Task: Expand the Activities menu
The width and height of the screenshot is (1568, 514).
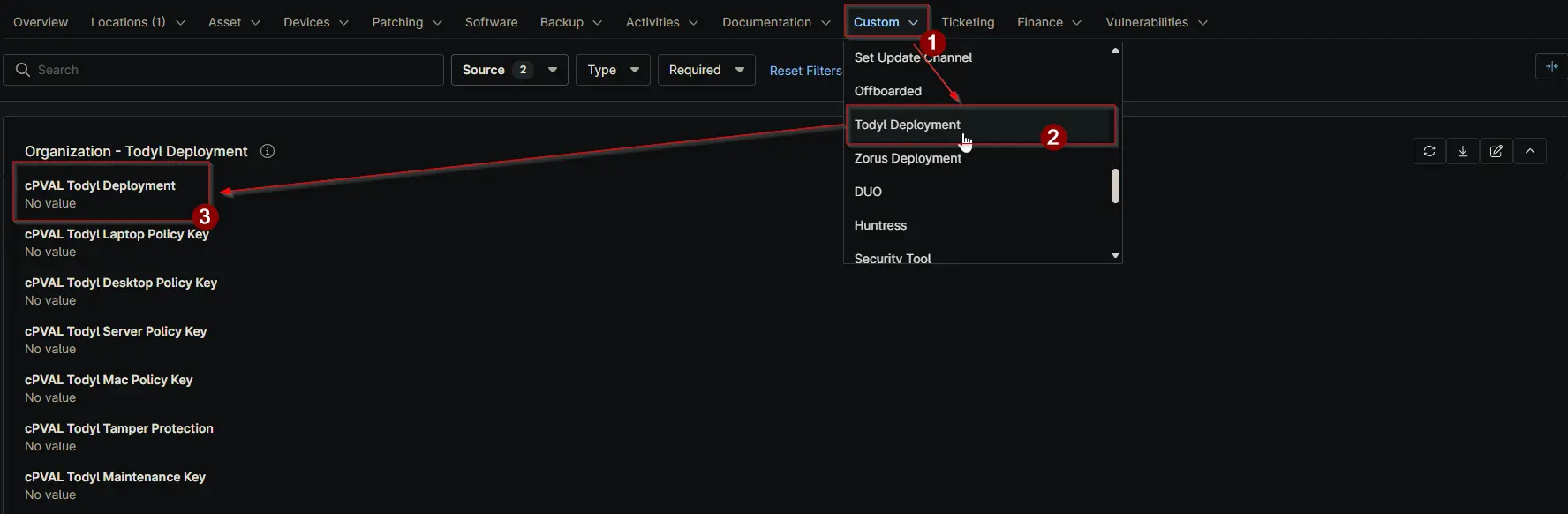Action: [x=662, y=22]
